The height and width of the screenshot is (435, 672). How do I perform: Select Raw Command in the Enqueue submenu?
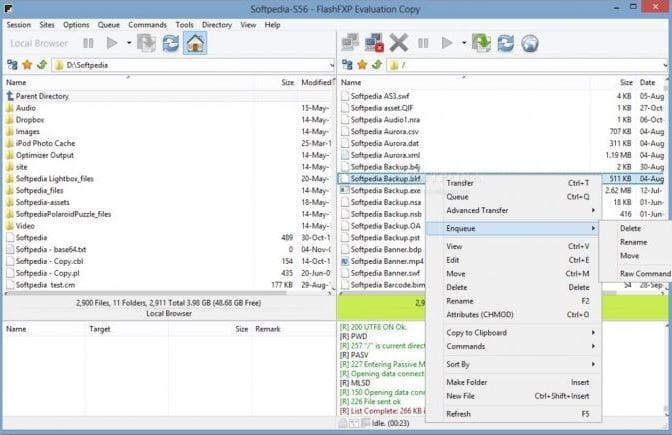644,273
